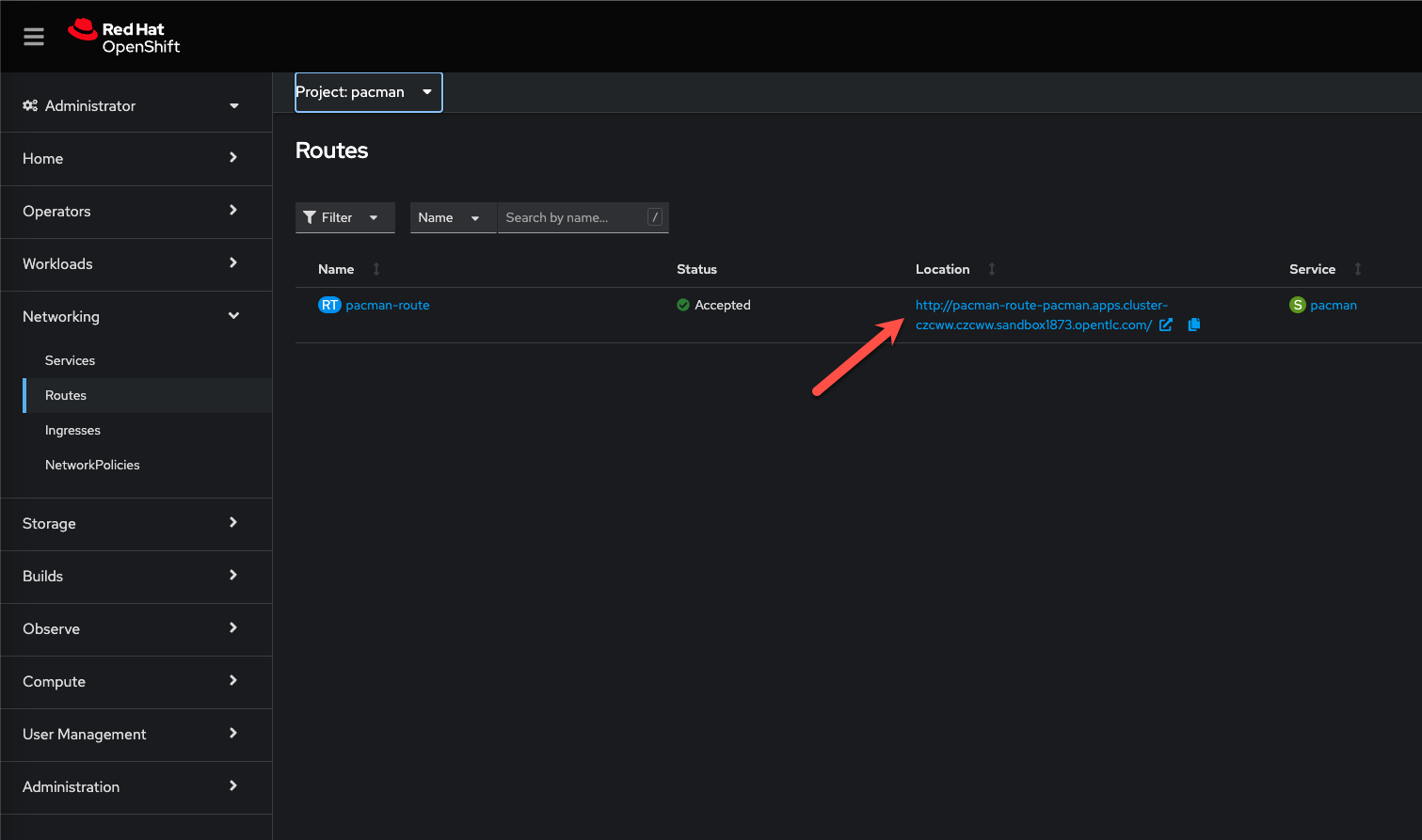
Task: Expand the Storage navigation section
Action: point(136,523)
